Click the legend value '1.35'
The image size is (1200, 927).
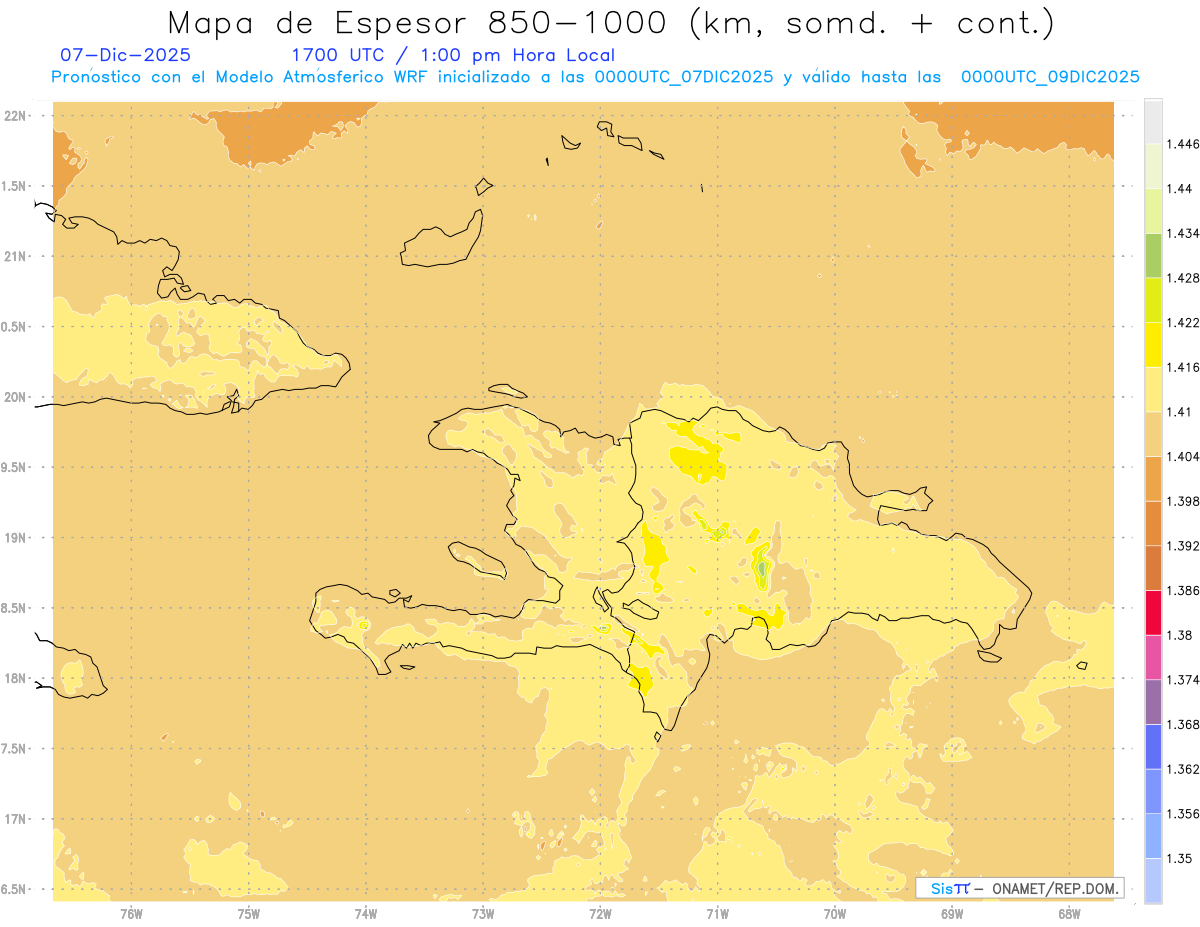click(x=1178, y=858)
